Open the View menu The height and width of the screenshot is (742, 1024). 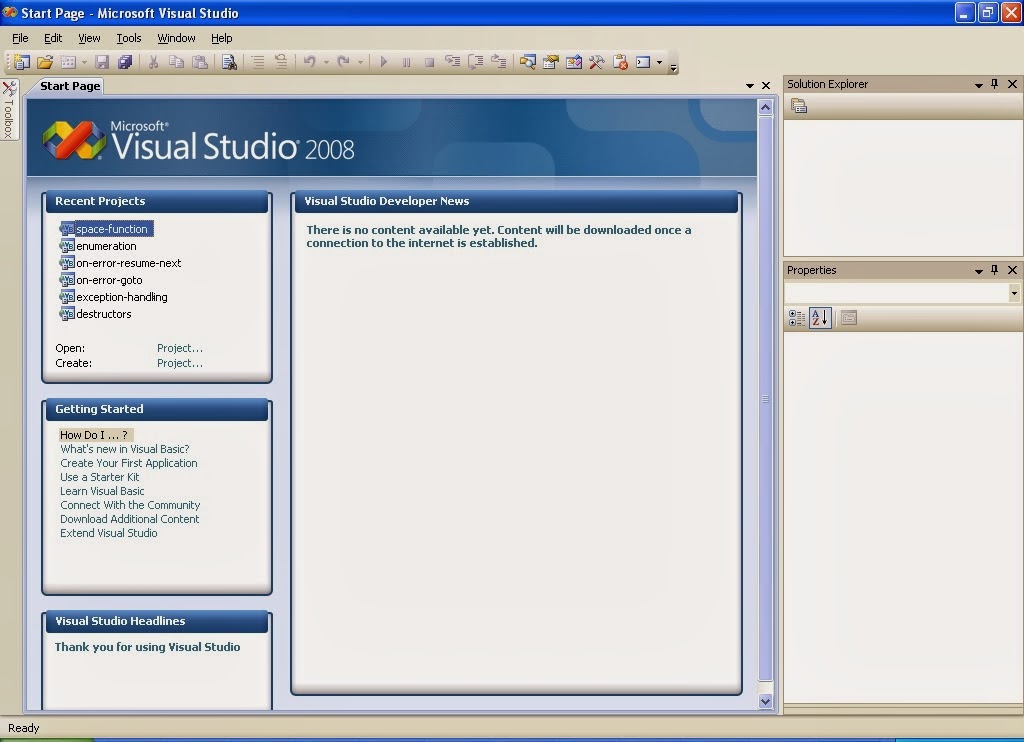click(89, 38)
